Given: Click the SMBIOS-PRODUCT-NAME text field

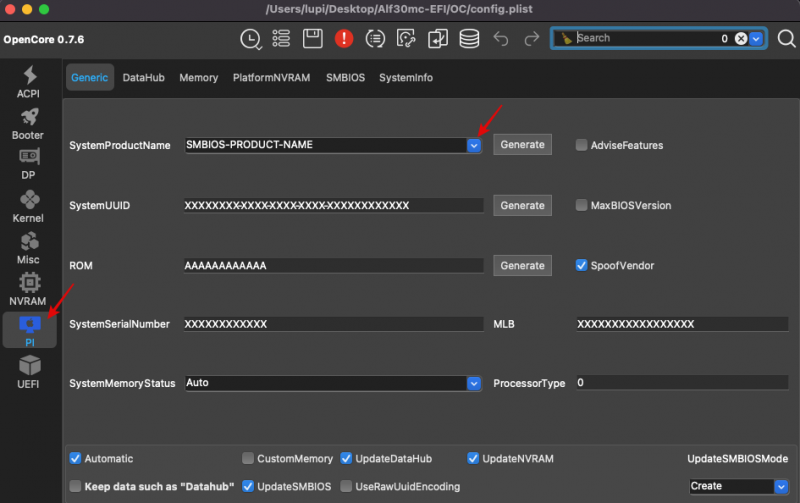Looking at the screenshot, I should [326, 145].
